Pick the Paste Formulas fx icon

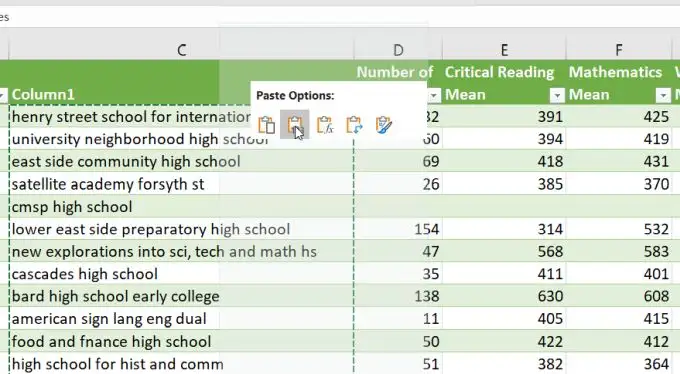(325, 125)
